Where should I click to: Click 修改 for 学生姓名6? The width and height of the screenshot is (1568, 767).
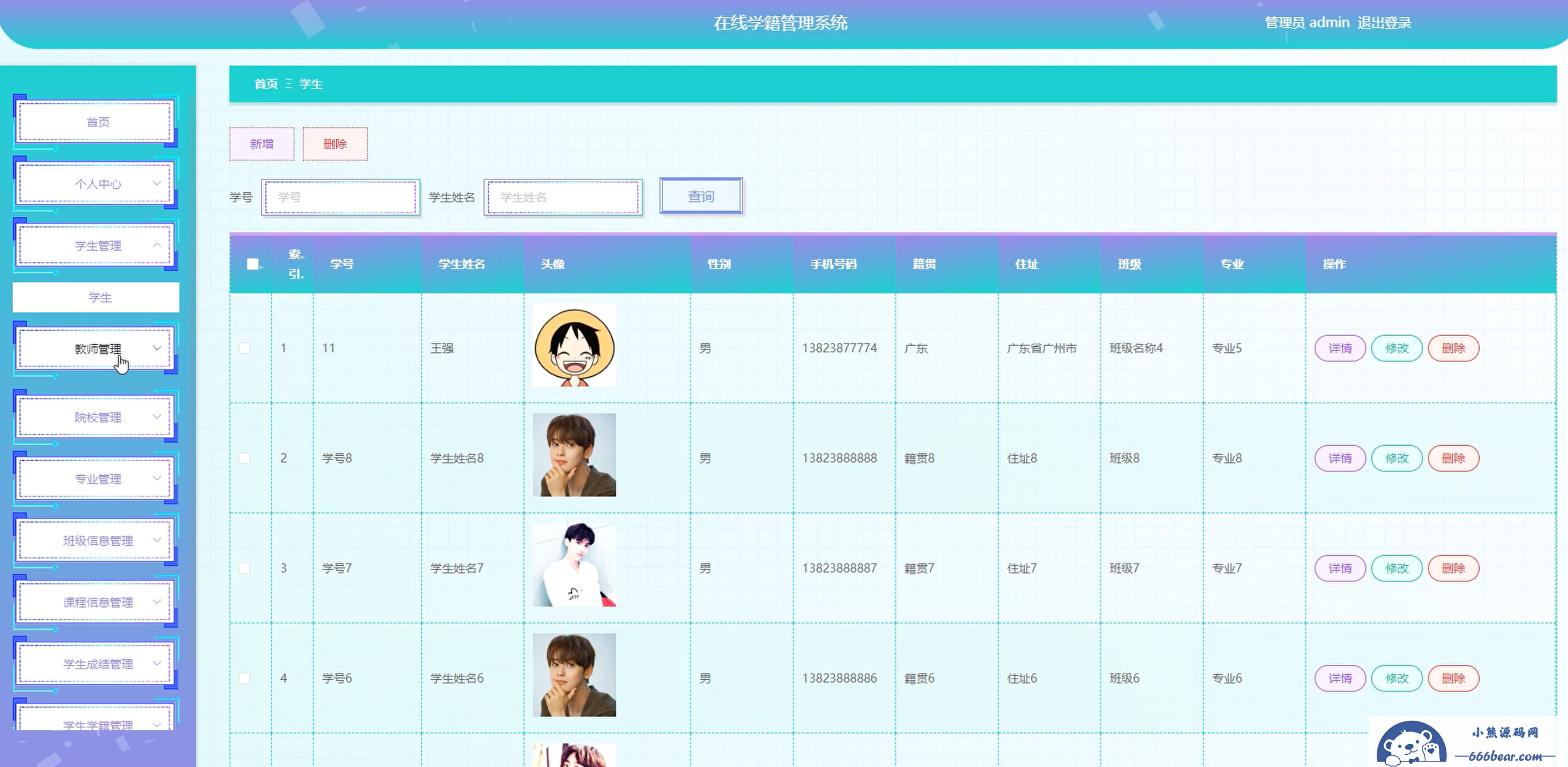point(1396,679)
